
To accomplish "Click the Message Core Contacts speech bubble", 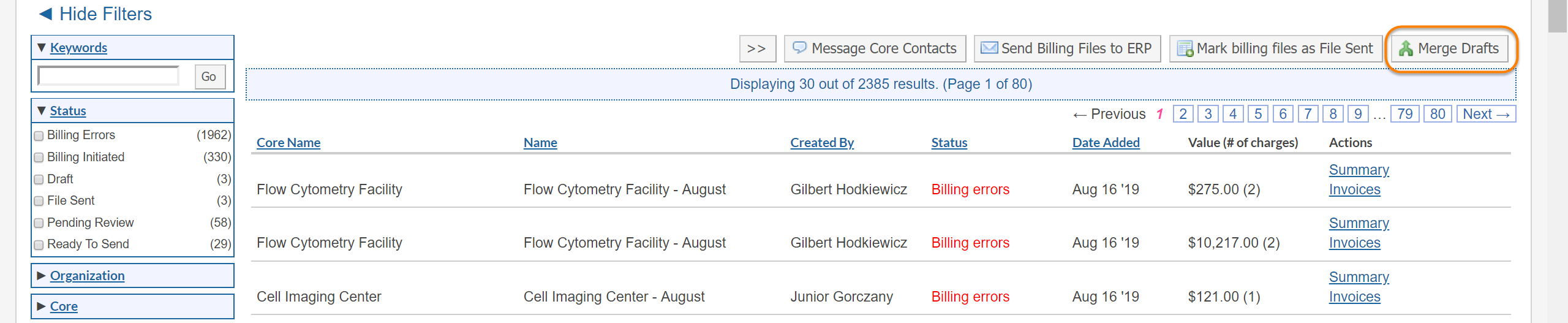I will pyautogui.click(x=799, y=48).
